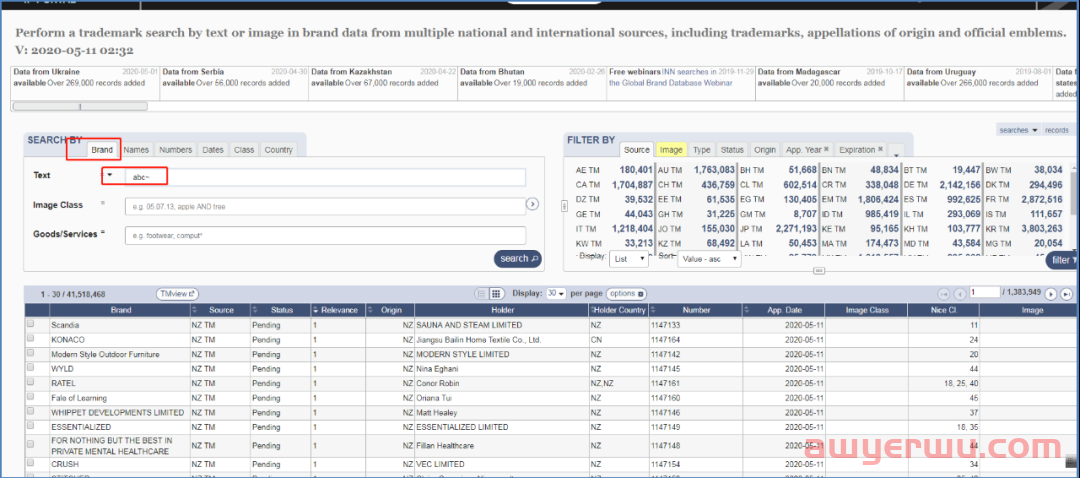The image size is (1080, 478).
Task: Open the Status filter tab
Action: tap(732, 150)
